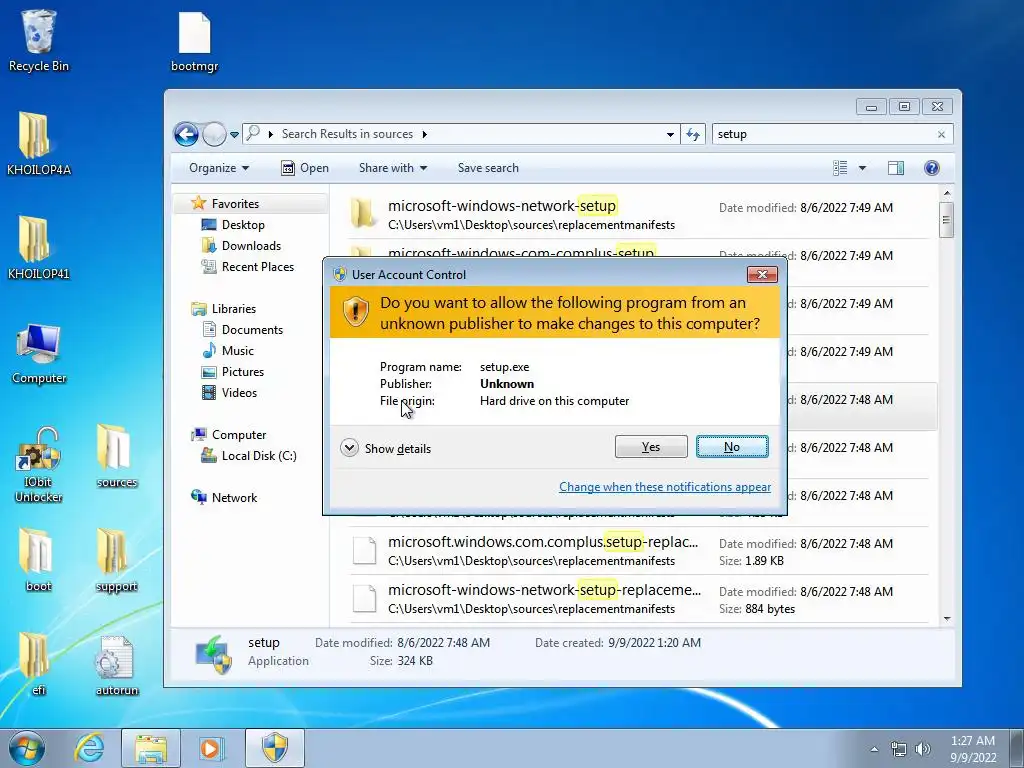Screen dimensions: 1024x768
Task: Select microsoft.windows.com.complus.setup-replac... file
Action: tap(638, 551)
